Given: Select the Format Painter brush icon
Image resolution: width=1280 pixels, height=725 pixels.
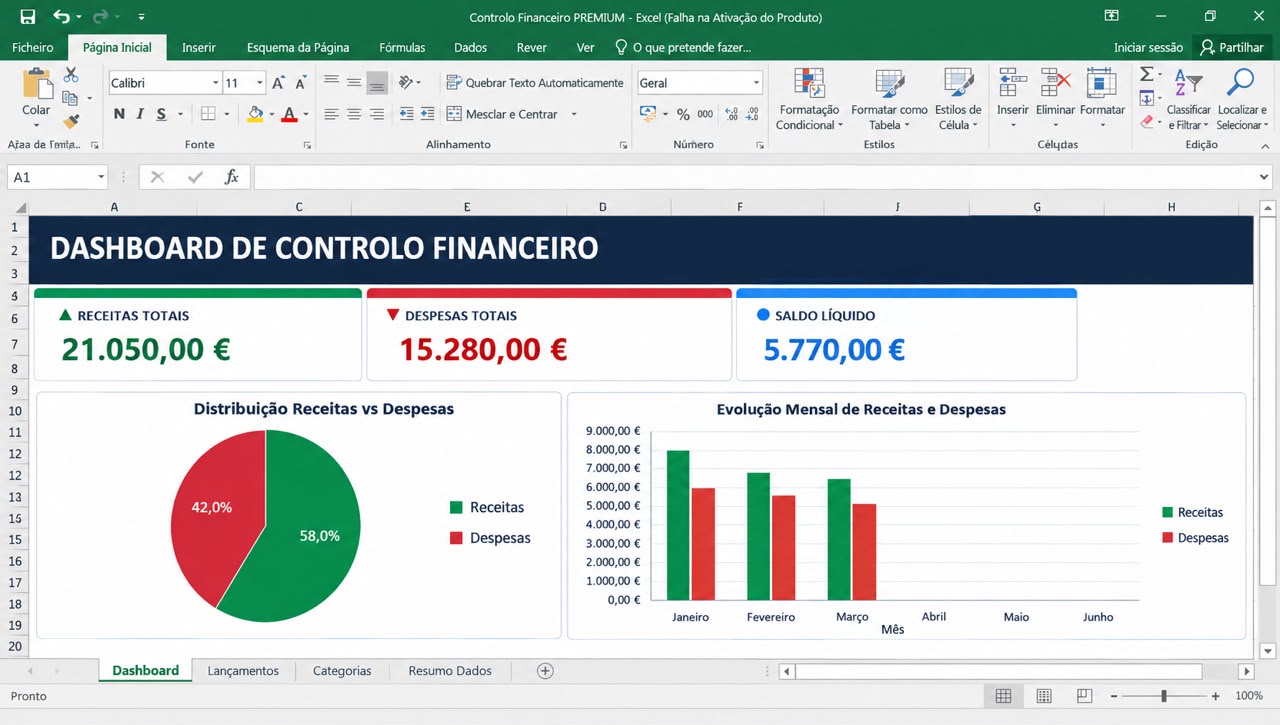Looking at the screenshot, I should click(x=71, y=121).
